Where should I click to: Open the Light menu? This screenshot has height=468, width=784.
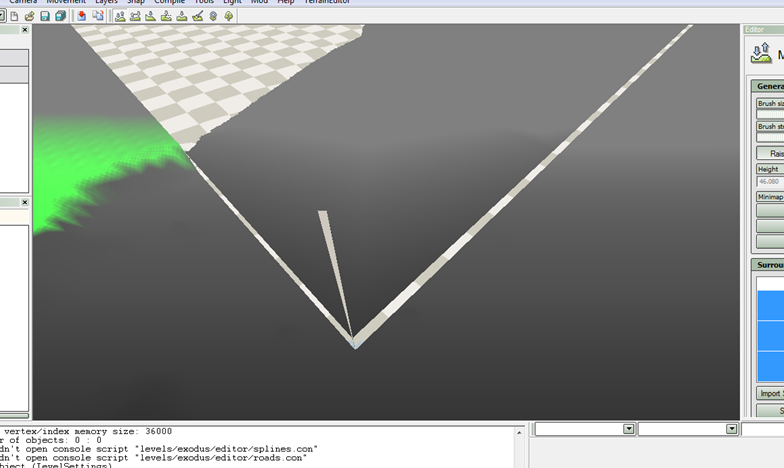(x=232, y=2)
